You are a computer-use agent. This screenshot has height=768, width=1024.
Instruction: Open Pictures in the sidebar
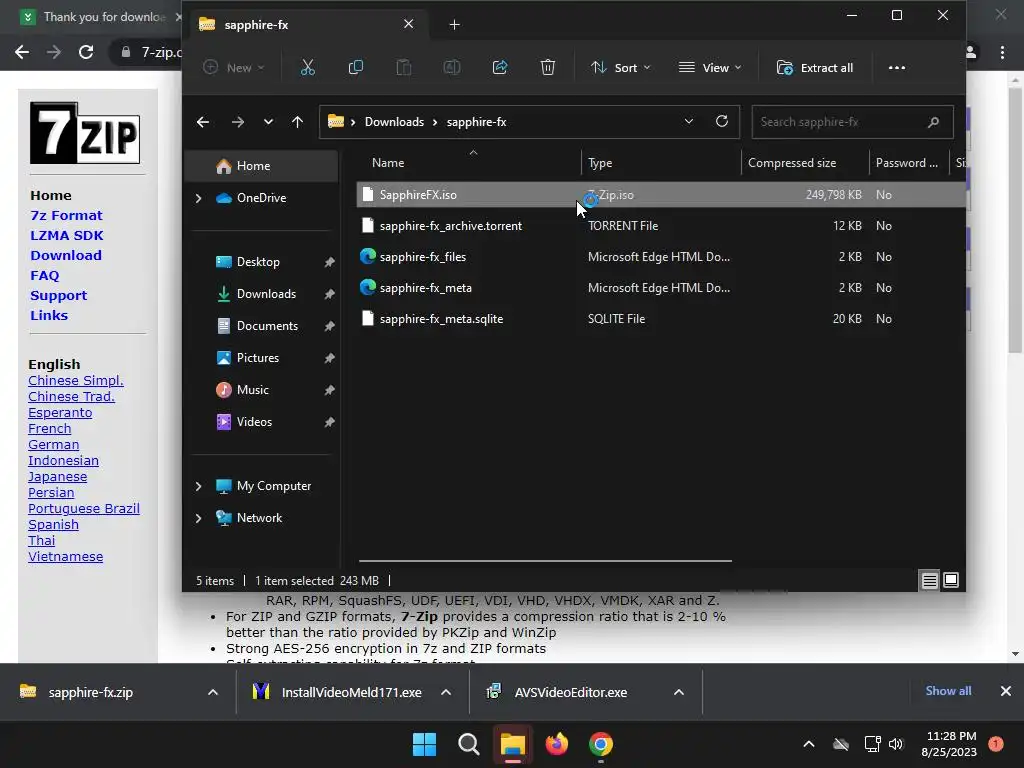click(x=257, y=358)
